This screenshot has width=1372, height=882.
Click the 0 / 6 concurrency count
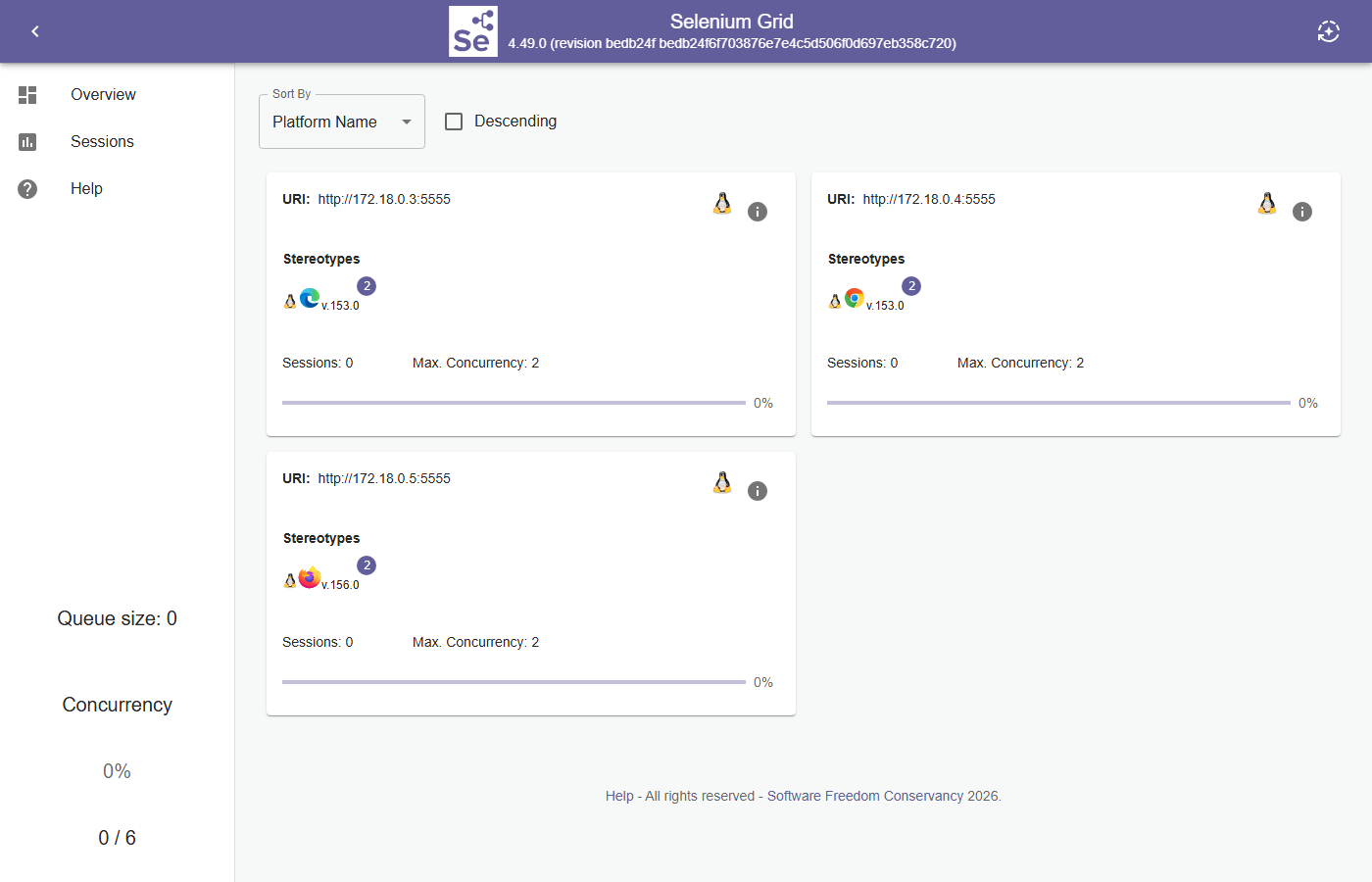click(x=118, y=838)
